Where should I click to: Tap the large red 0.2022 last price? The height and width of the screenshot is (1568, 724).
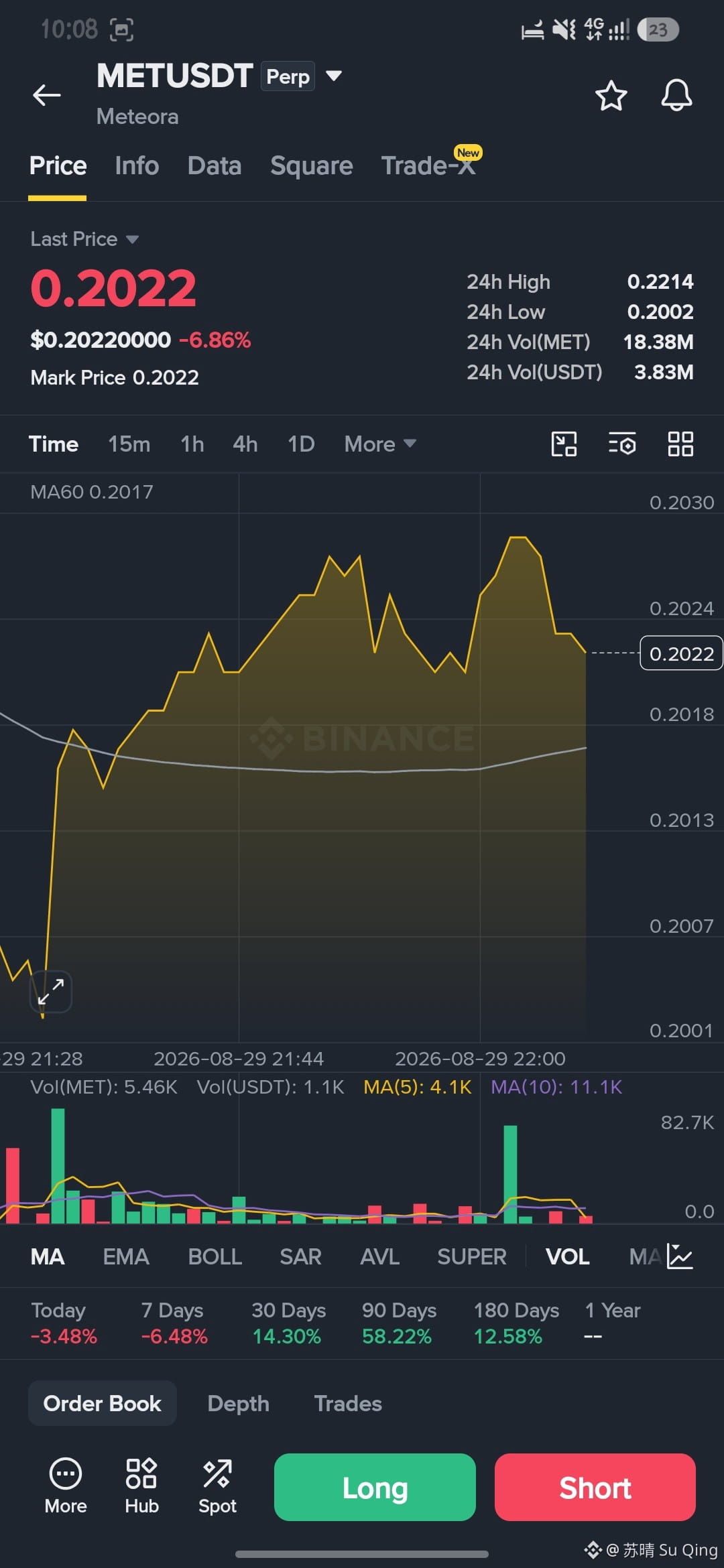click(113, 288)
